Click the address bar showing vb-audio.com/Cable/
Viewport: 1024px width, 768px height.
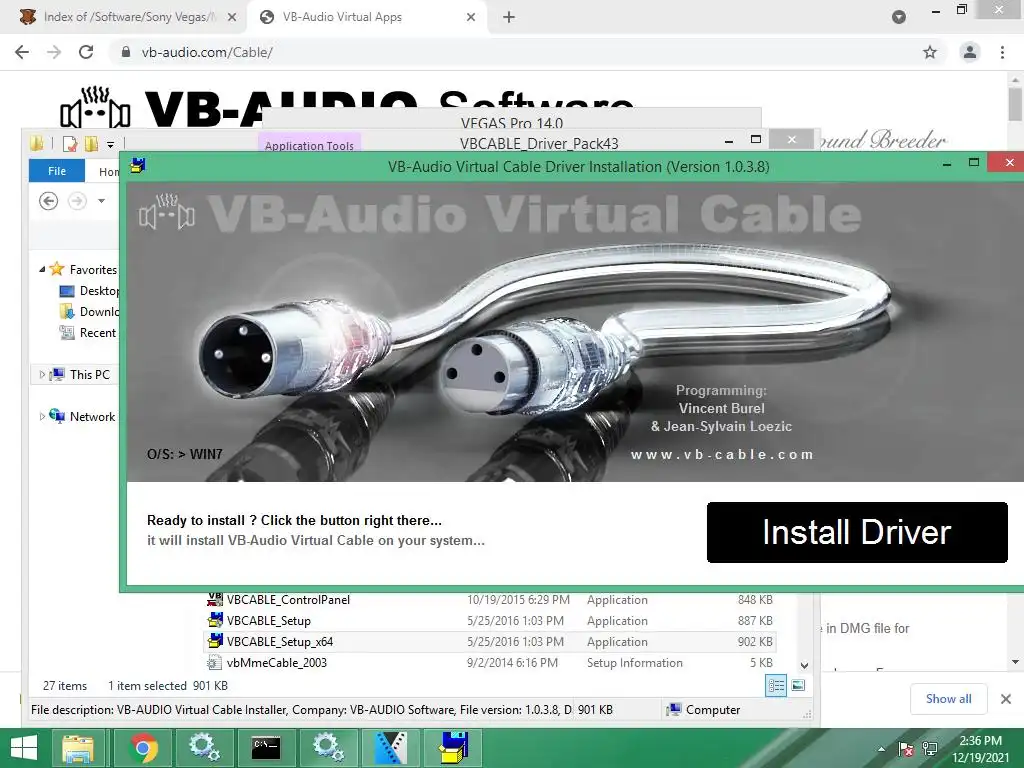(x=516, y=52)
